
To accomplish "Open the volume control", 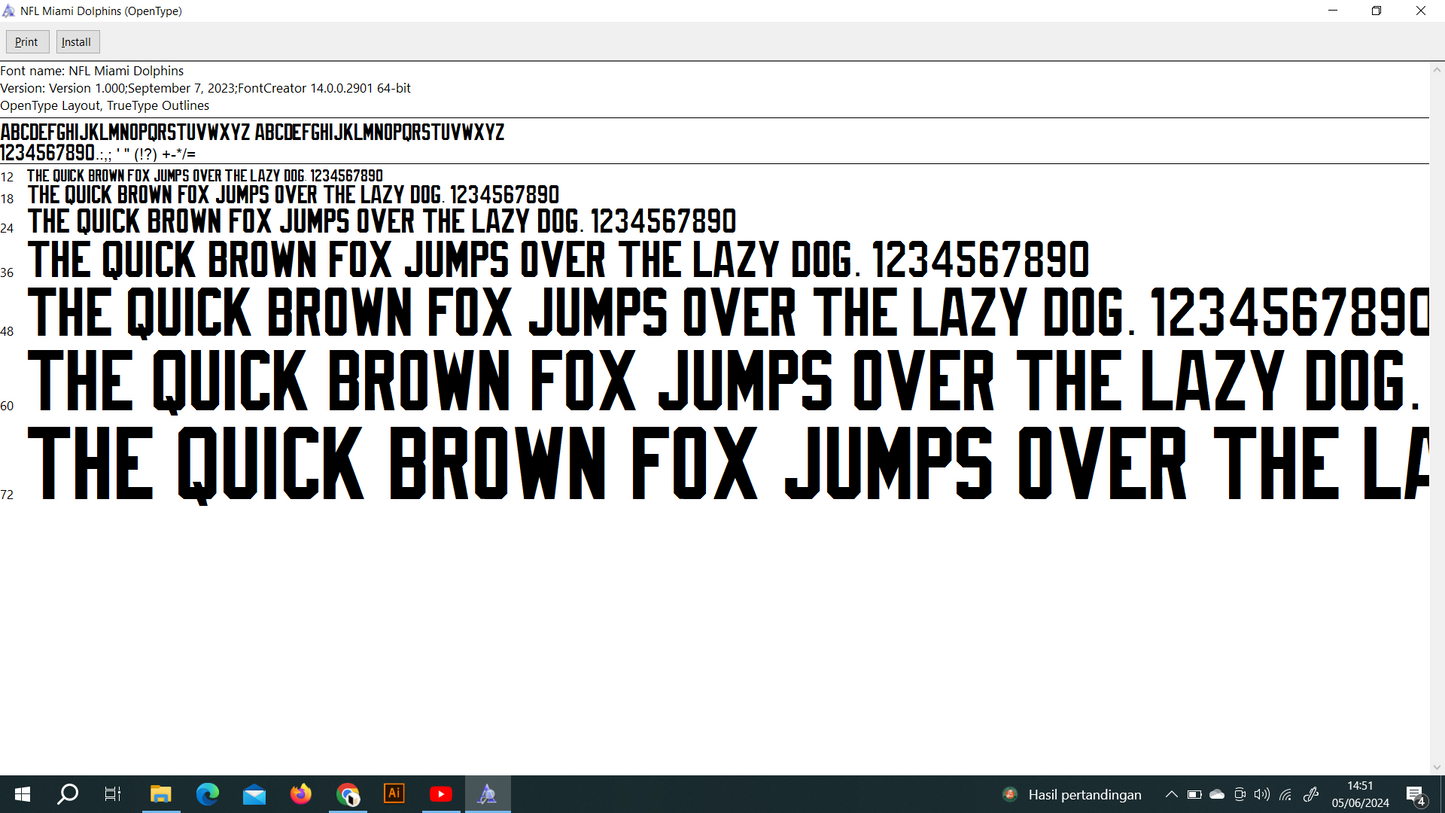I will pos(1262,795).
